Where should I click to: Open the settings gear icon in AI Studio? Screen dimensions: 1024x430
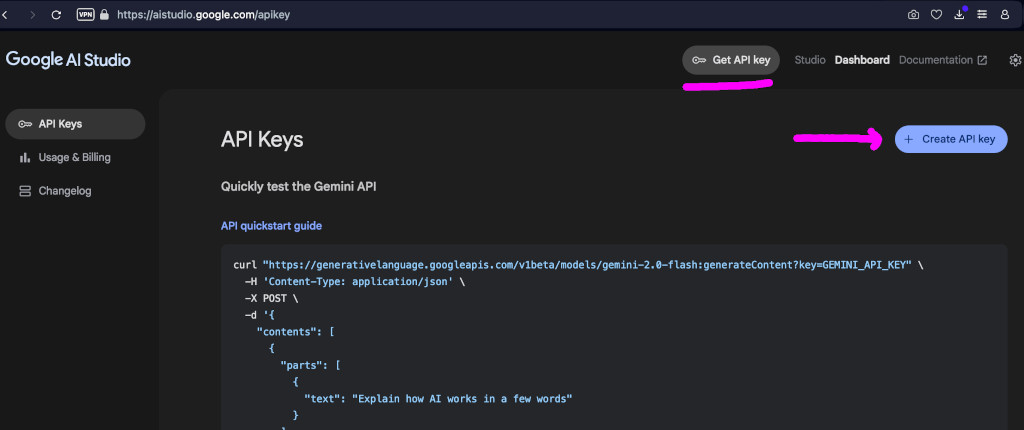point(1016,60)
